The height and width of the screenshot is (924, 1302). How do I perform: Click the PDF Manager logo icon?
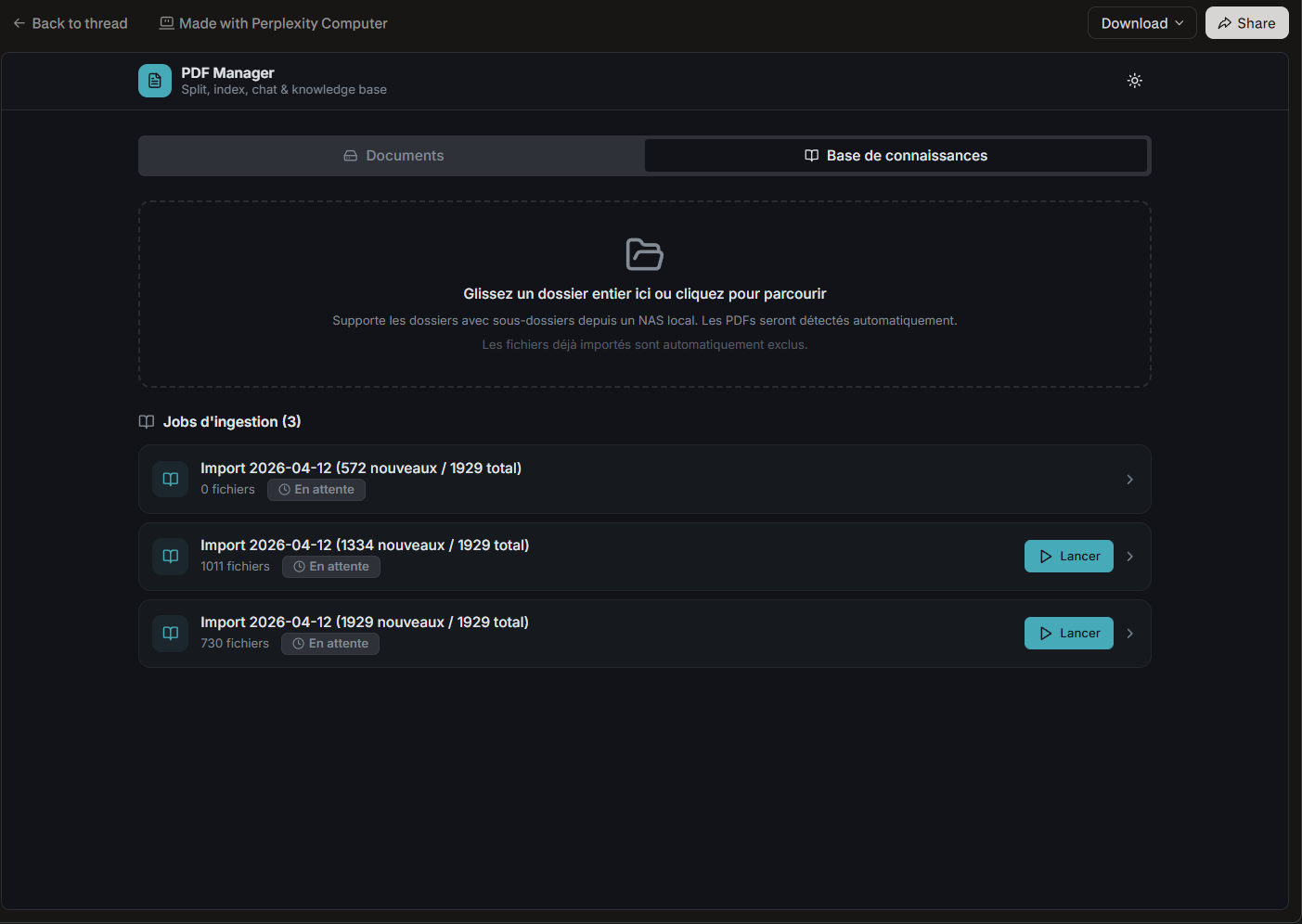[x=155, y=81]
